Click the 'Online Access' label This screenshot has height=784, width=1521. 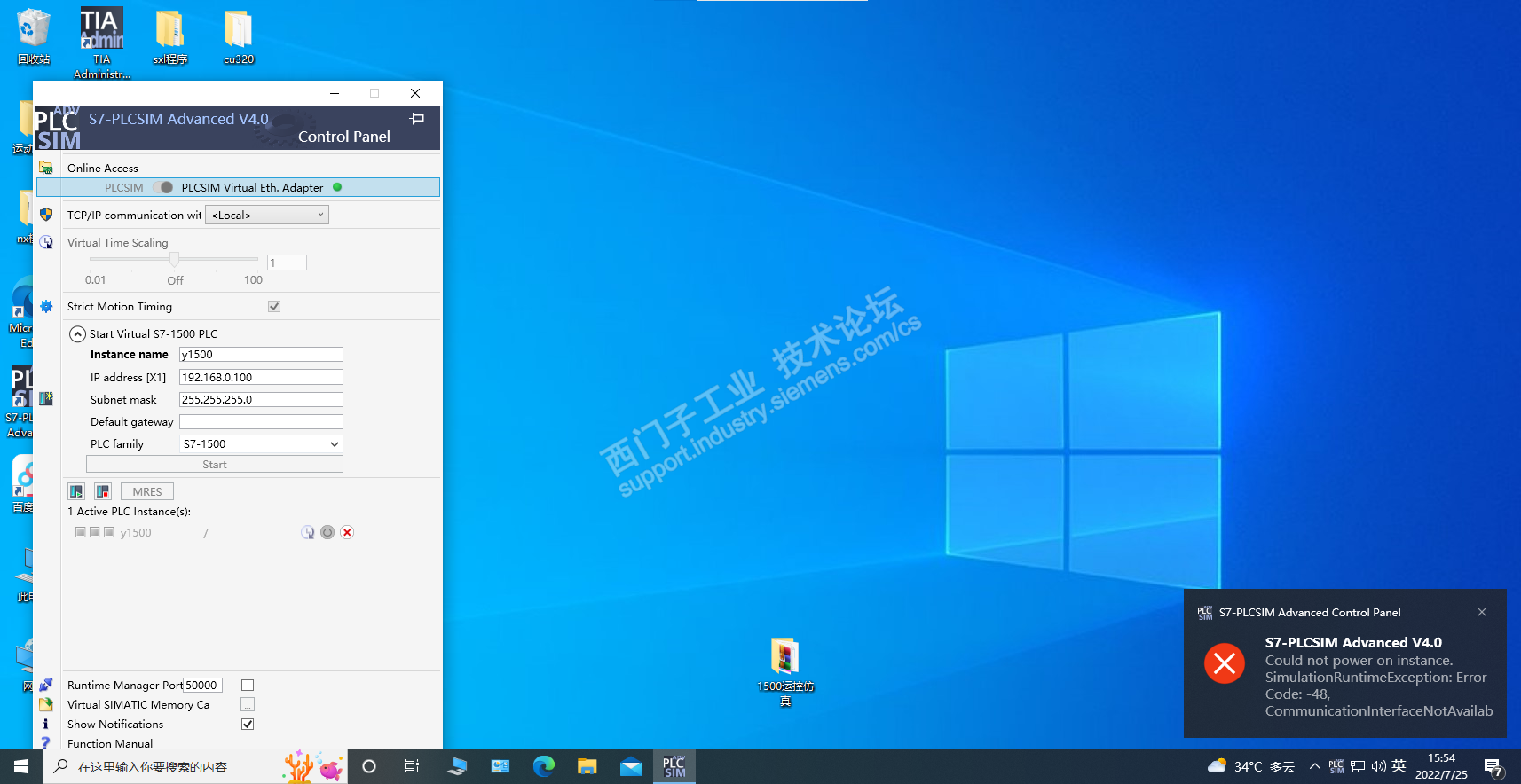point(103,168)
